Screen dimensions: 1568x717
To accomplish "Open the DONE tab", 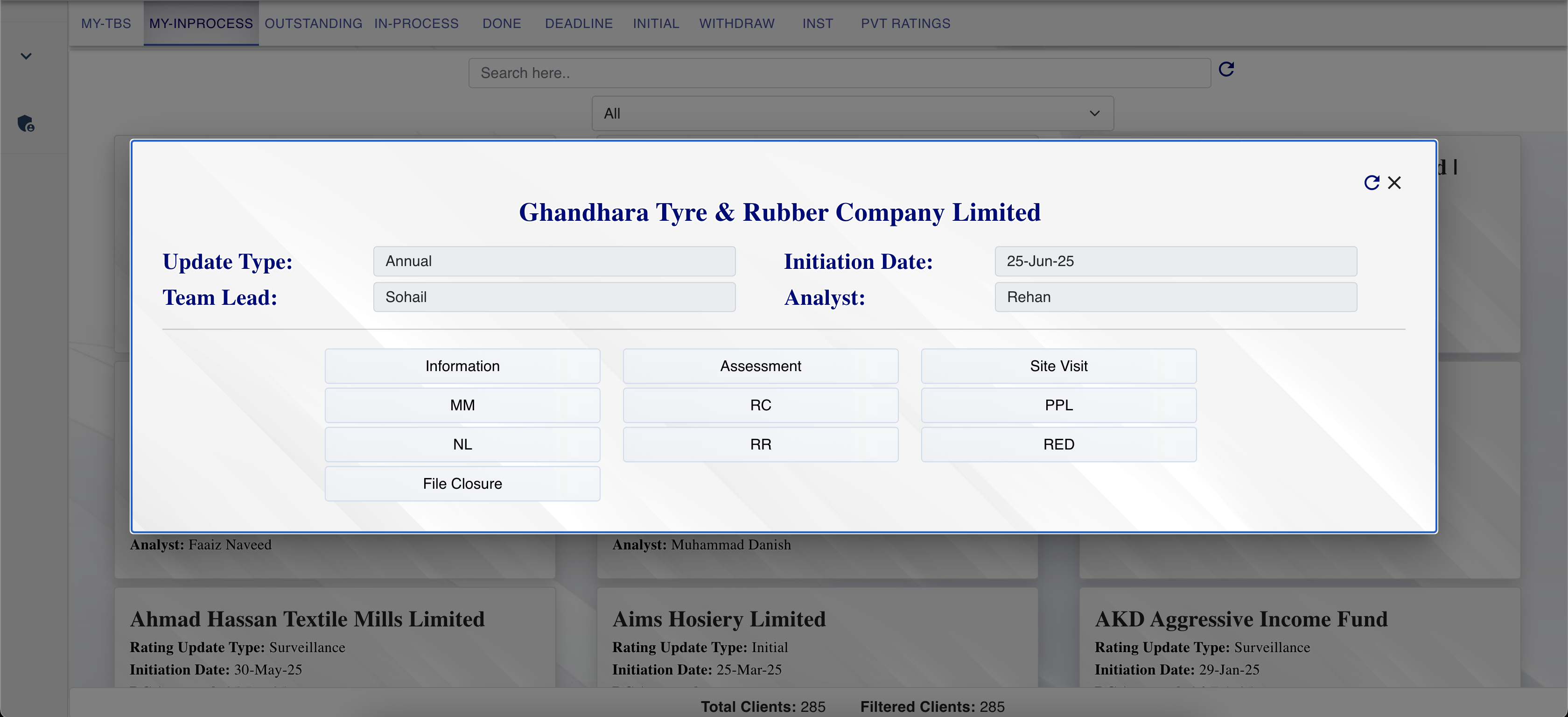I will pyautogui.click(x=502, y=23).
